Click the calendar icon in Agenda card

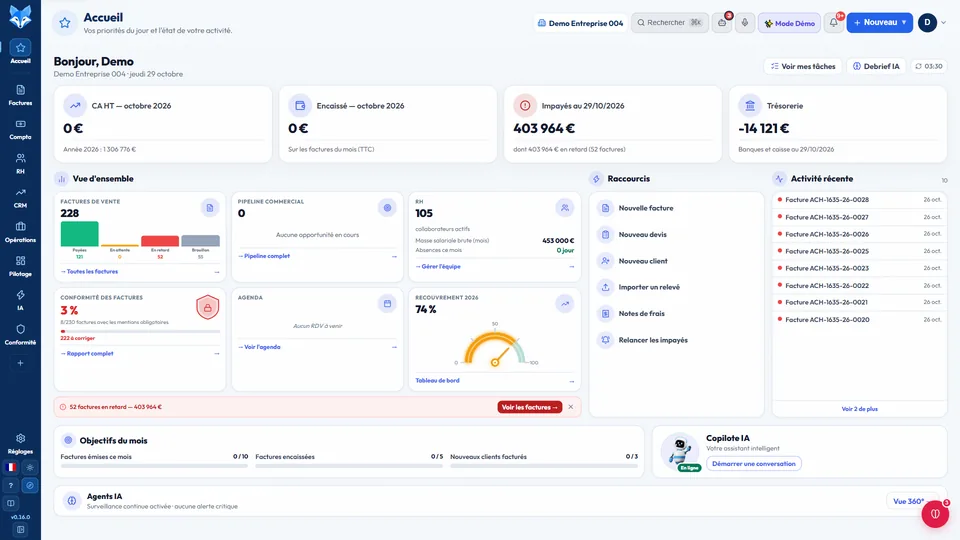coord(388,304)
